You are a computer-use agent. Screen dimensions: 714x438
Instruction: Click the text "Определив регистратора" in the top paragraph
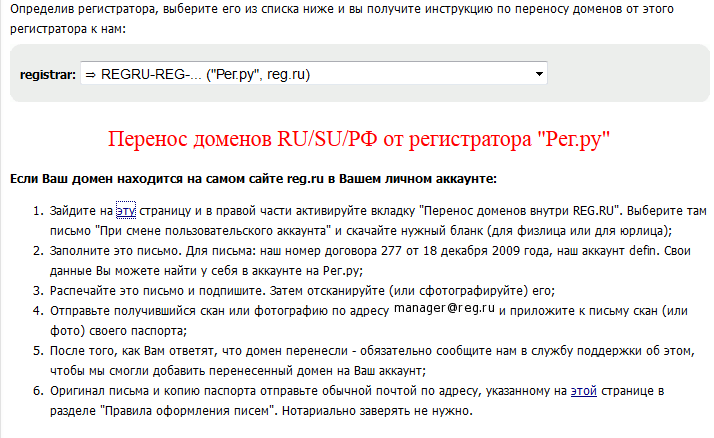[82, 9]
